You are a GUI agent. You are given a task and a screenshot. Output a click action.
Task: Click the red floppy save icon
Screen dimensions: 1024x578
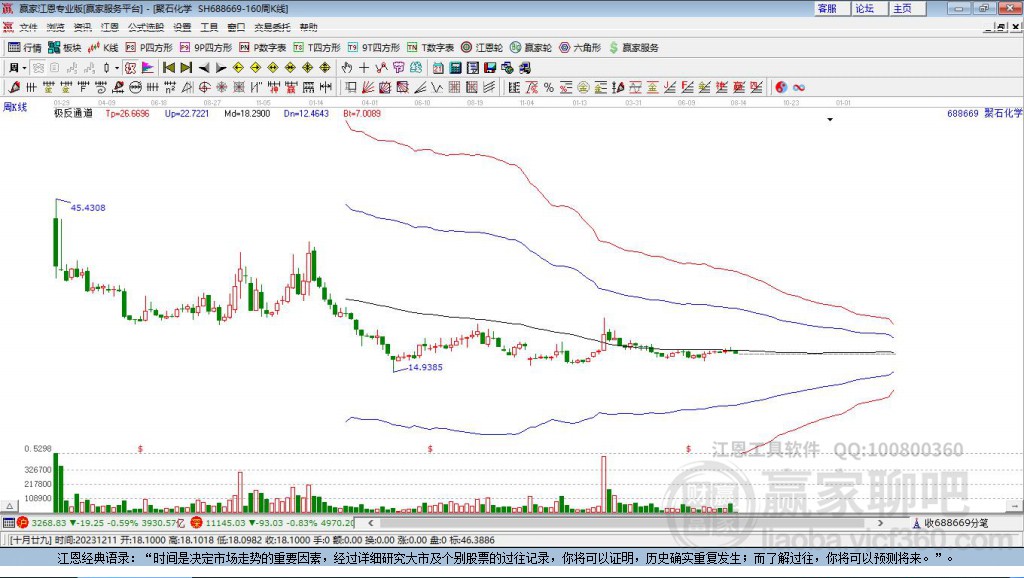490,67
